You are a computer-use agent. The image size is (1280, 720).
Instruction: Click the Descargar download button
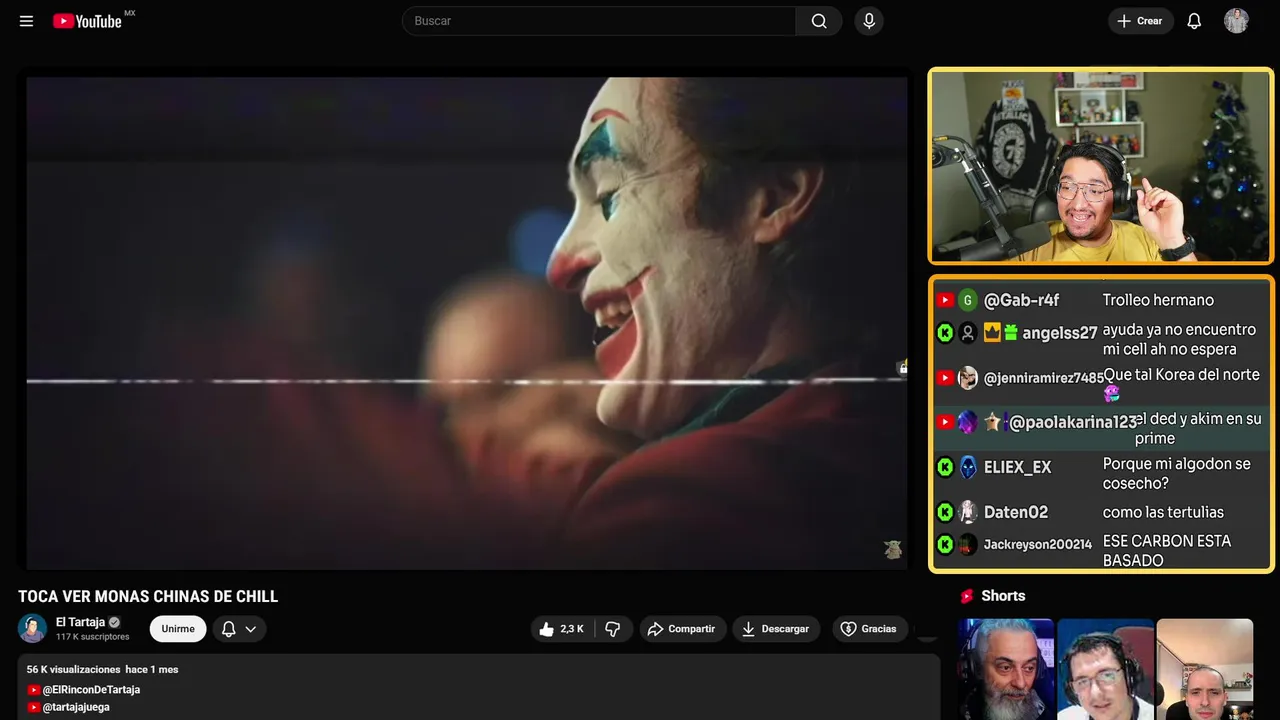tap(776, 629)
